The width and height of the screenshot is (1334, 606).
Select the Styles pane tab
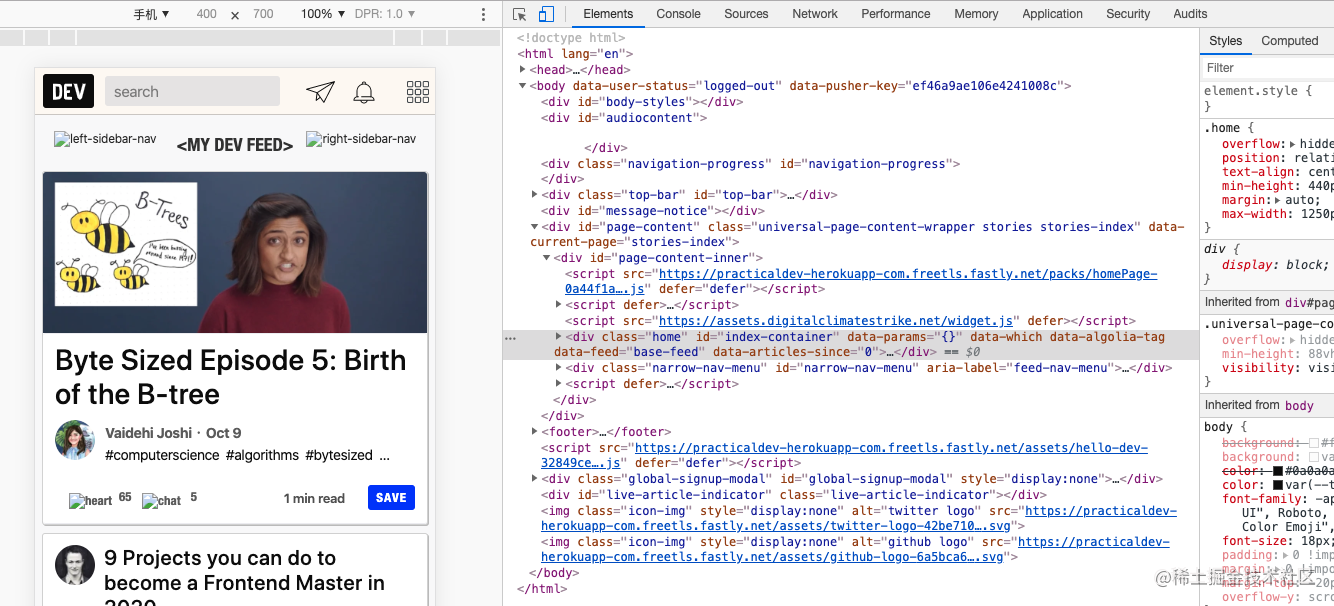tap(1225, 41)
